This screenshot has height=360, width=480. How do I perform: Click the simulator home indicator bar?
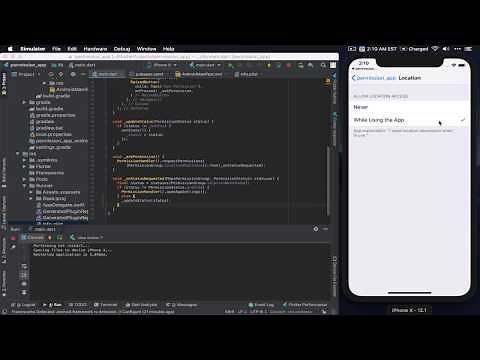(410, 293)
